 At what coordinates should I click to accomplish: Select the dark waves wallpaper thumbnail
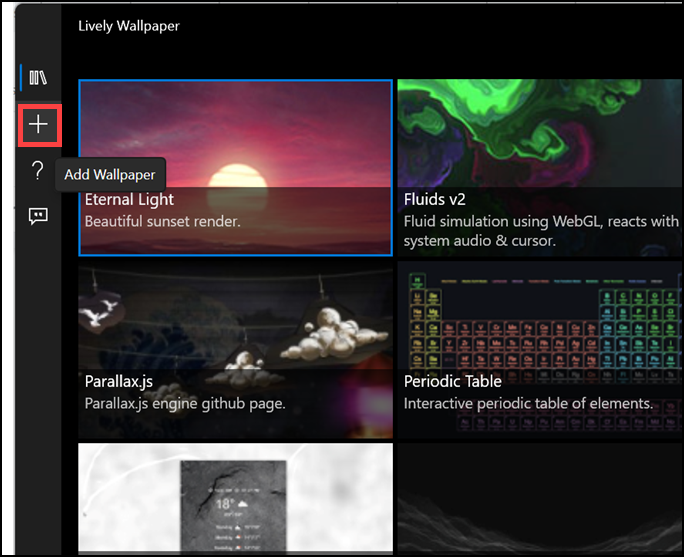point(540,498)
